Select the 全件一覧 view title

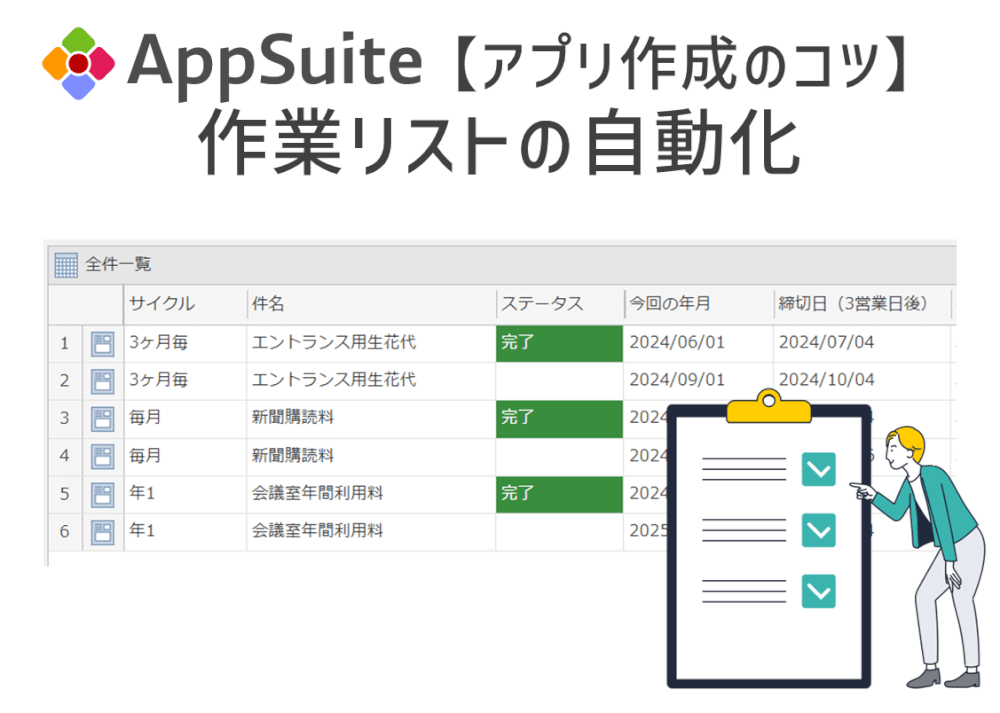pos(118,265)
